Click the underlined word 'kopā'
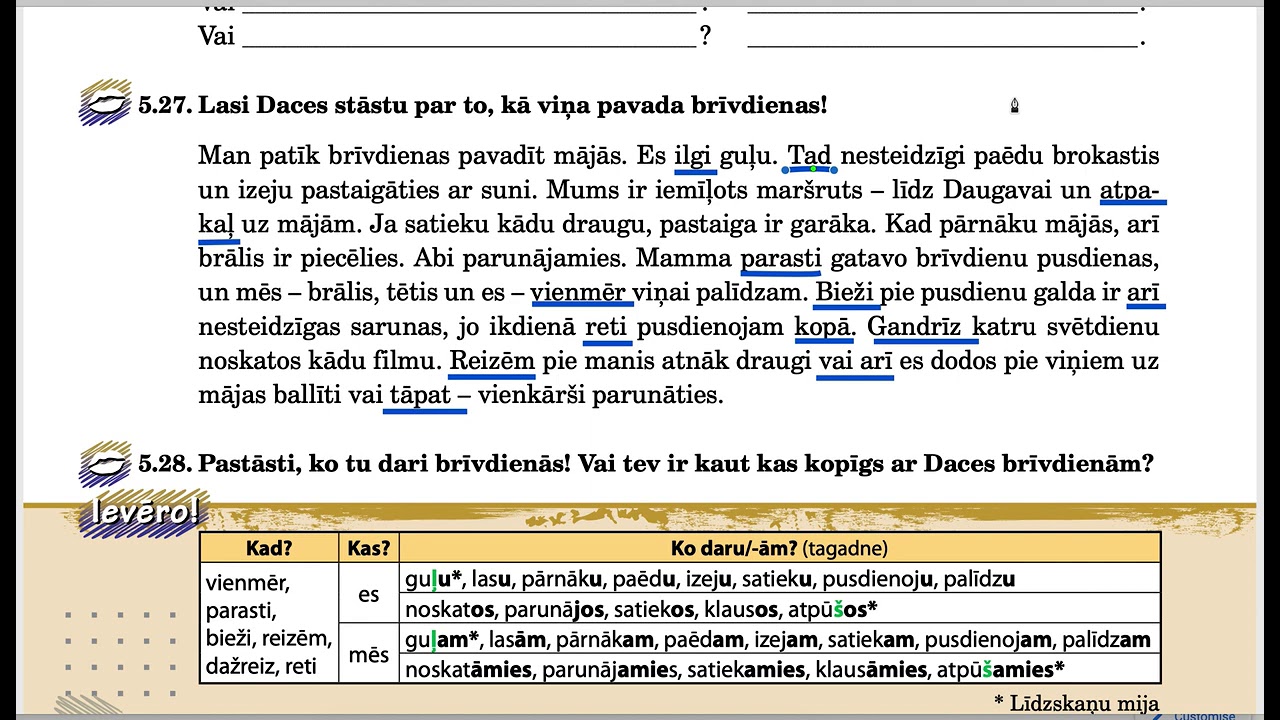 (x=824, y=328)
